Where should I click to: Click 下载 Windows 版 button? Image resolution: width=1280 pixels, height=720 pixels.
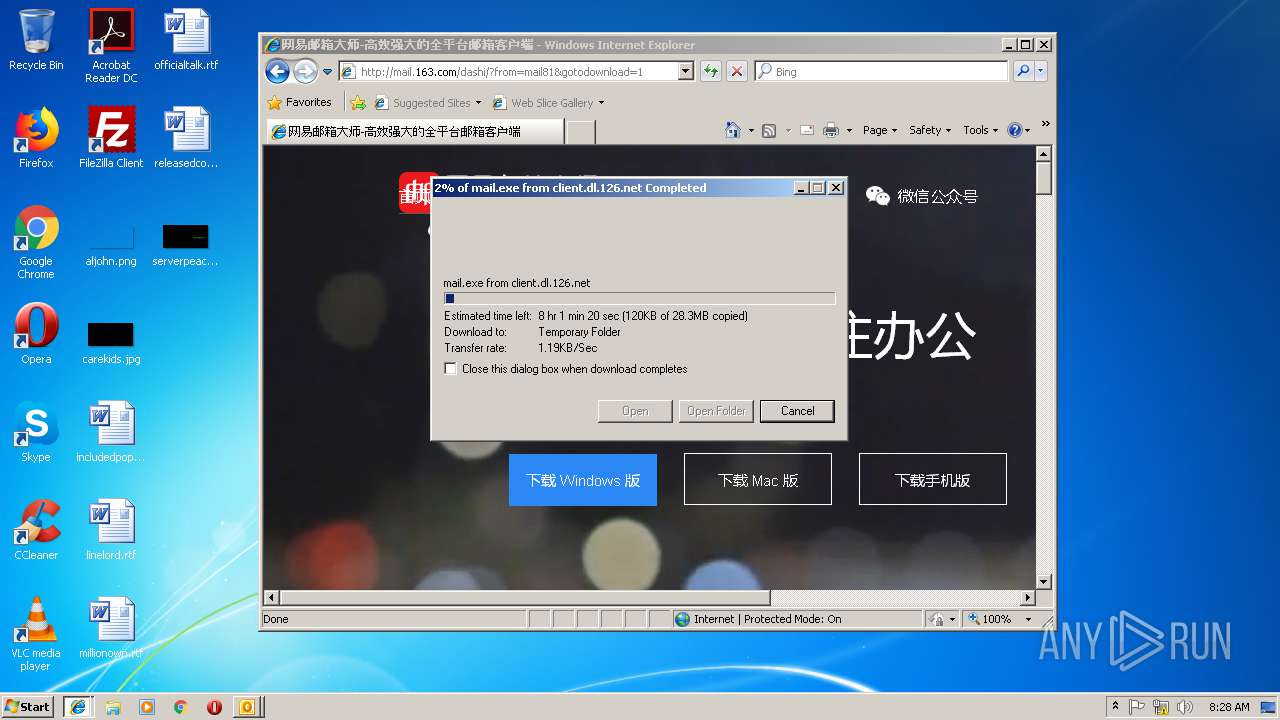click(x=583, y=480)
